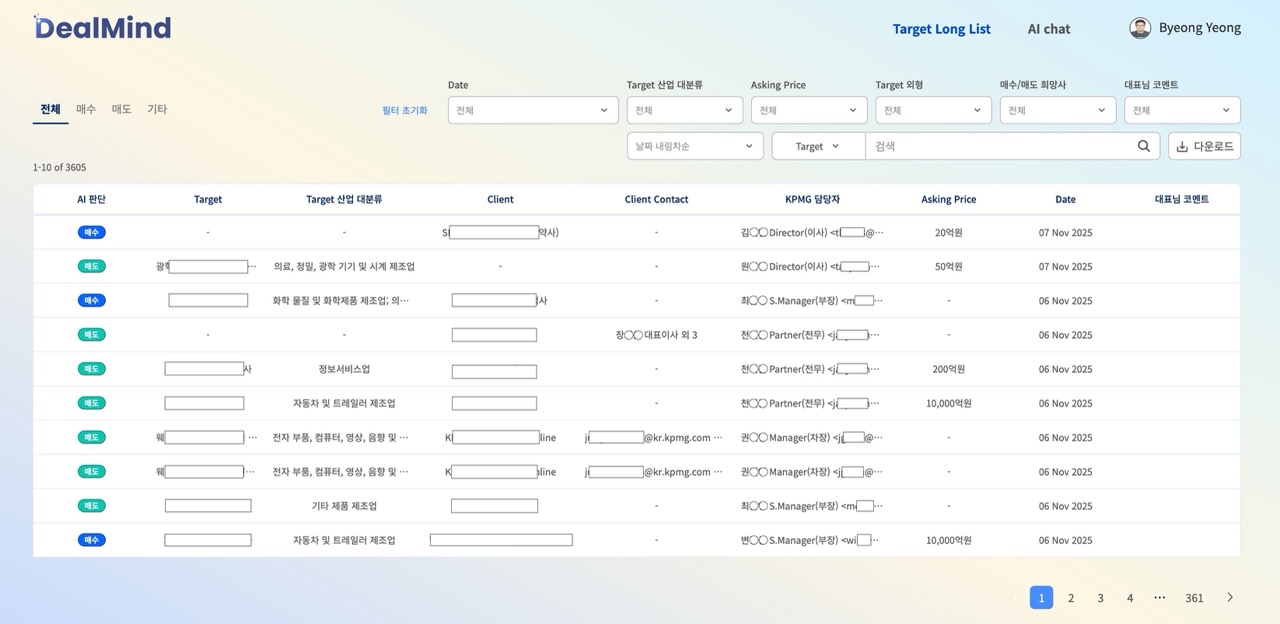Viewport: 1280px width, 624px height.
Task: Click the download button labeled 다운로드
Action: pyautogui.click(x=1204, y=146)
